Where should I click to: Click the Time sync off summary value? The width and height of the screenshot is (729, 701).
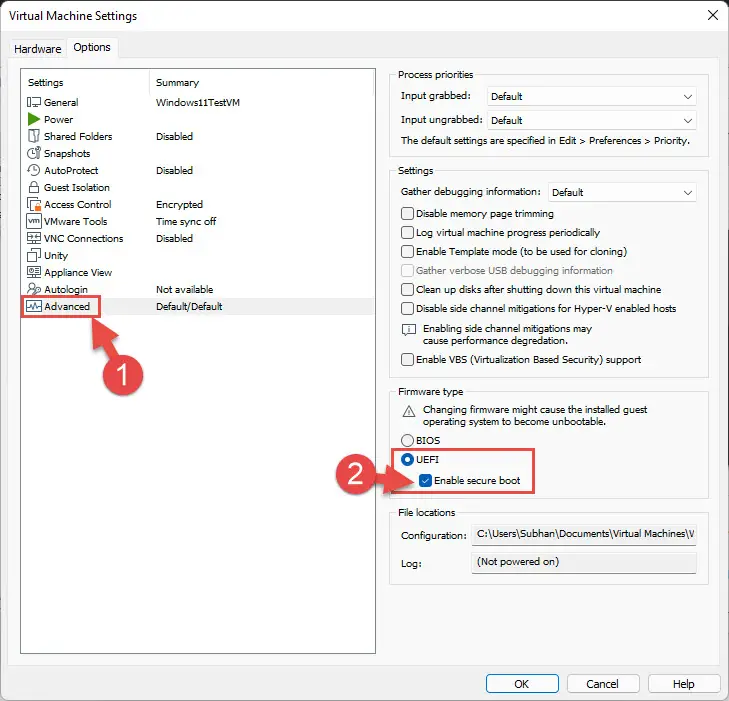point(186,221)
